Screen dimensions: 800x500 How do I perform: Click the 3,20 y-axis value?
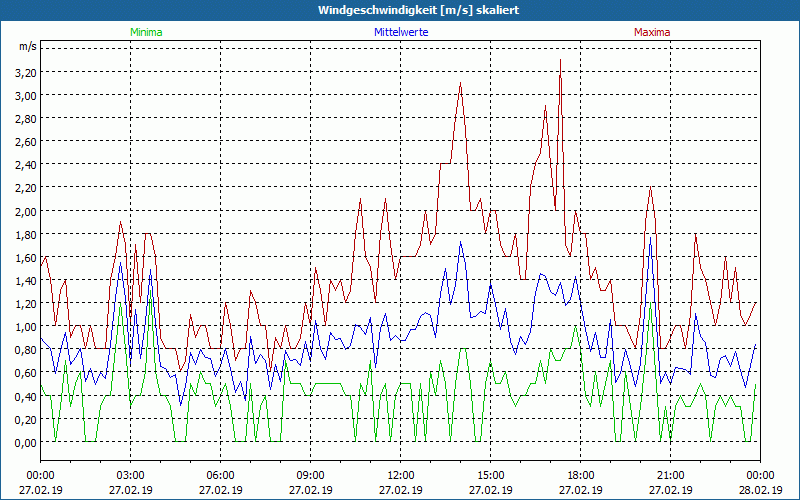point(26,72)
